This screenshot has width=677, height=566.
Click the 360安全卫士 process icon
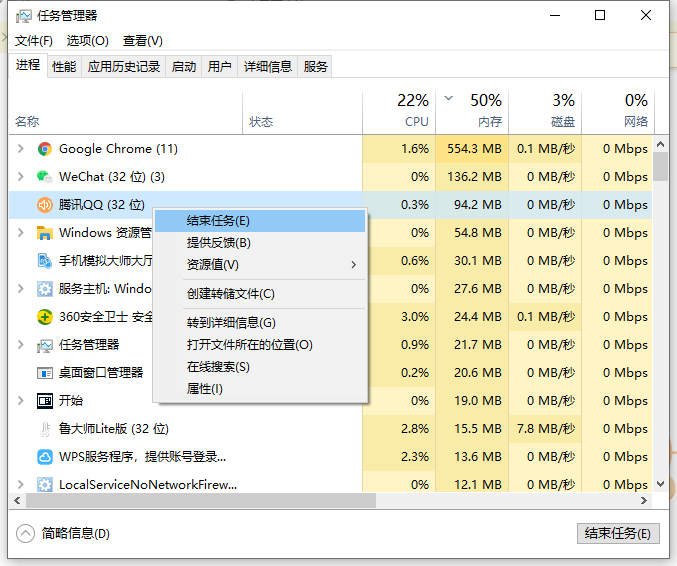click(44, 317)
